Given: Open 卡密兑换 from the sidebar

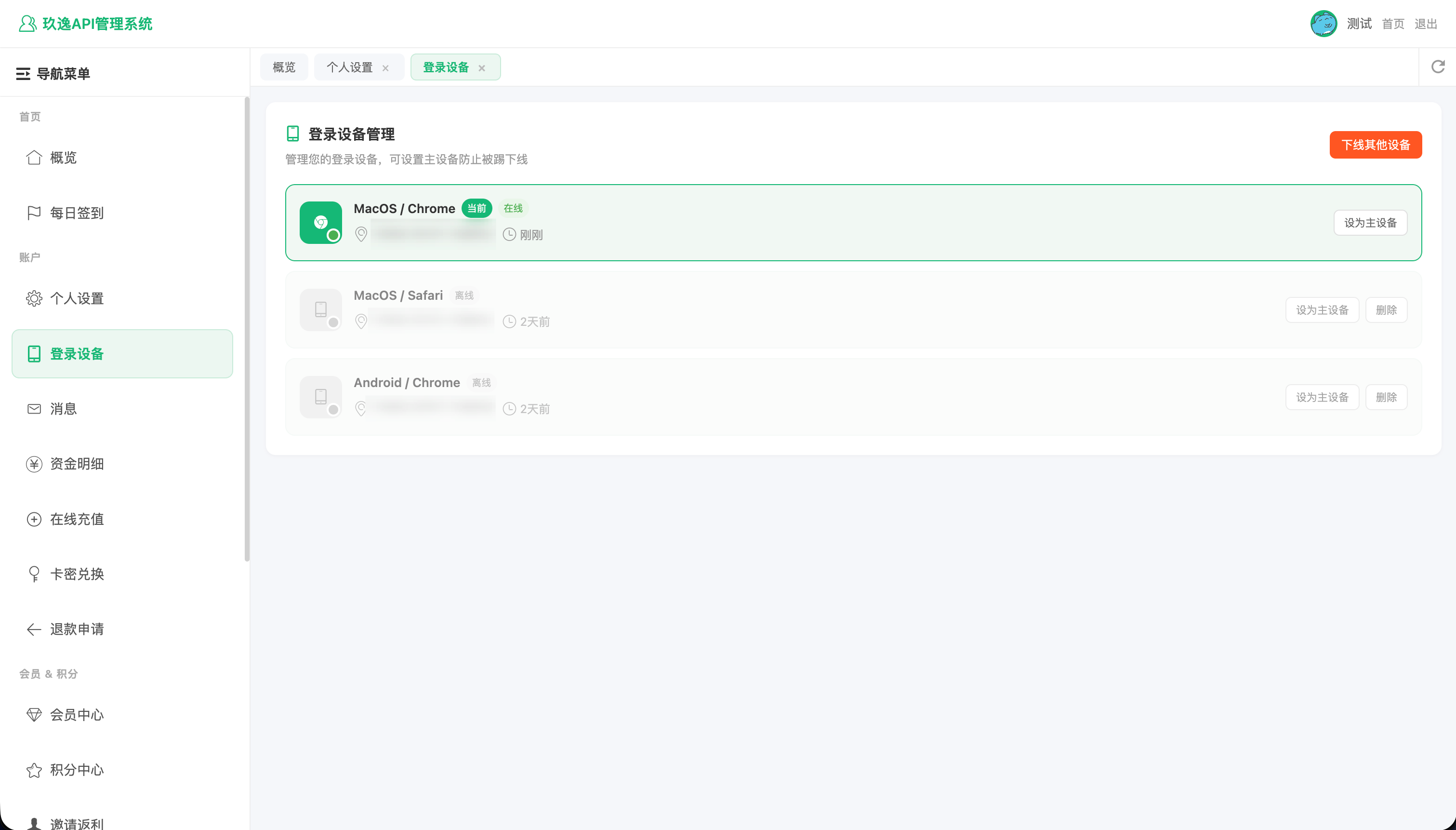Looking at the screenshot, I should (x=122, y=574).
